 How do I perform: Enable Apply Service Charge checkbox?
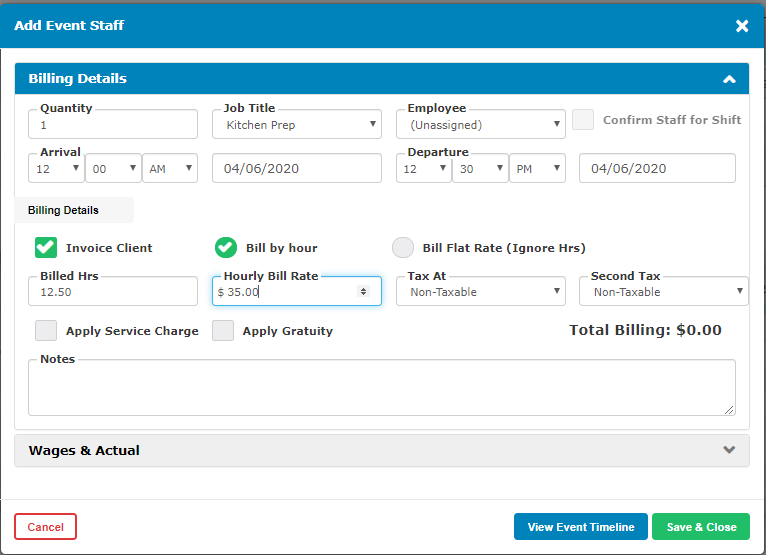pyautogui.click(x=46, y=331)
